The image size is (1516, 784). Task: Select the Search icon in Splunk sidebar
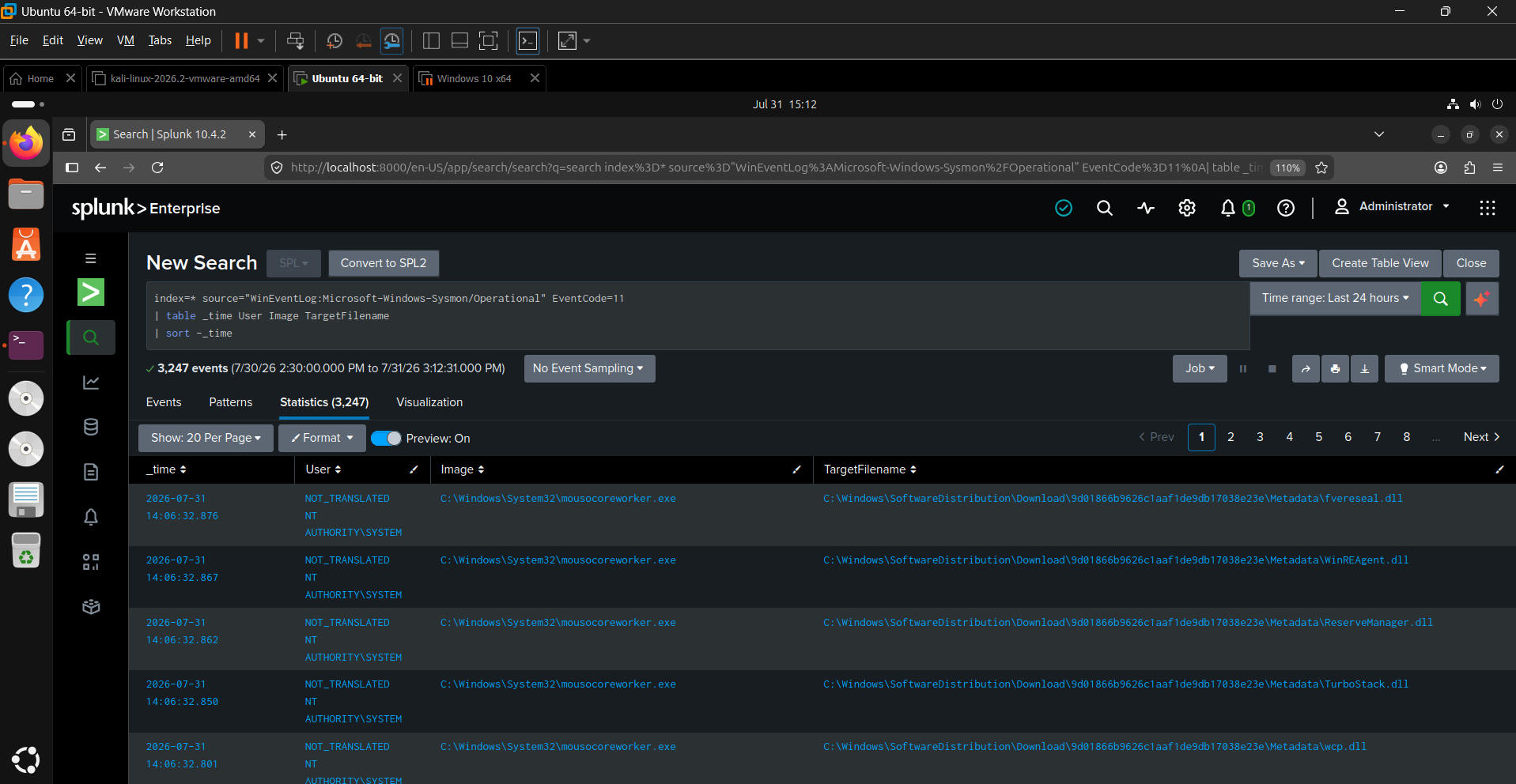point(91,337)
